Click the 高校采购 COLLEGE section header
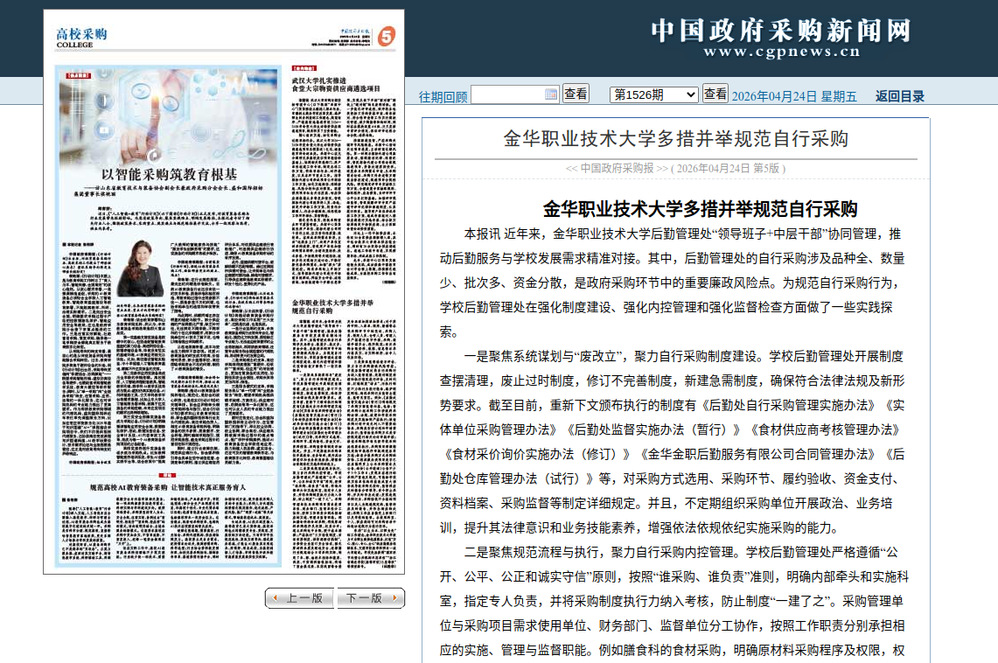Viewport: 998px width, 663px height. pos(82,37)
